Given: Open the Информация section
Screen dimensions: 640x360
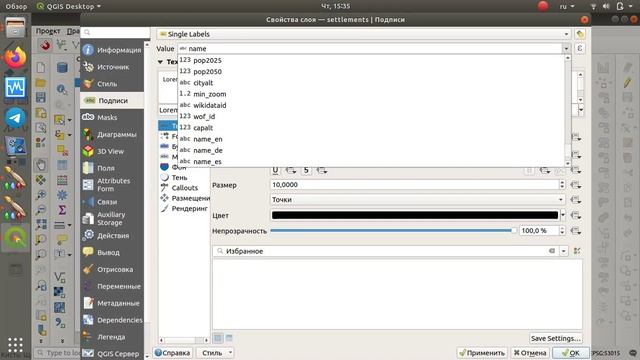Looking at the screenshot, I should click(x=112, y=50).
